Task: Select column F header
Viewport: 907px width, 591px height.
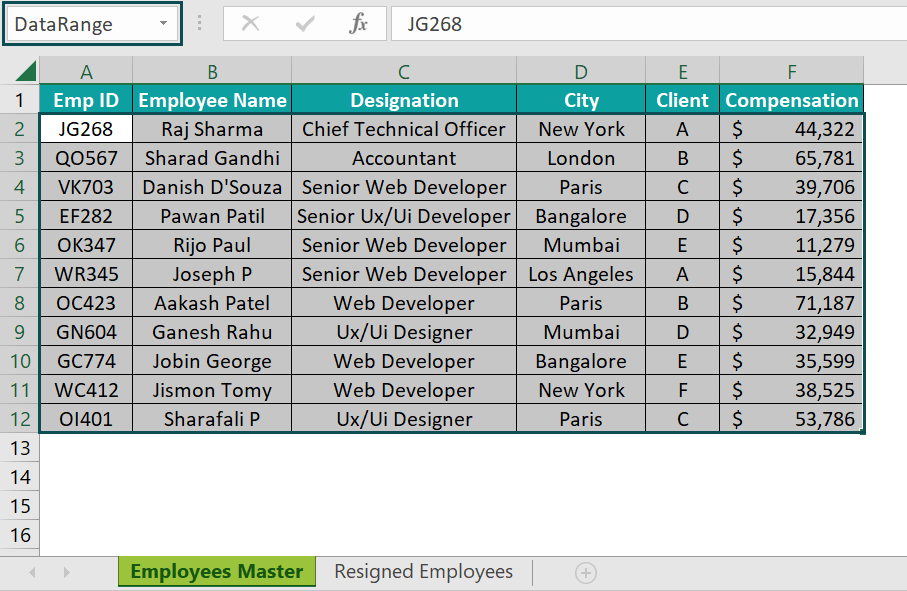Action: coord(791,71)
